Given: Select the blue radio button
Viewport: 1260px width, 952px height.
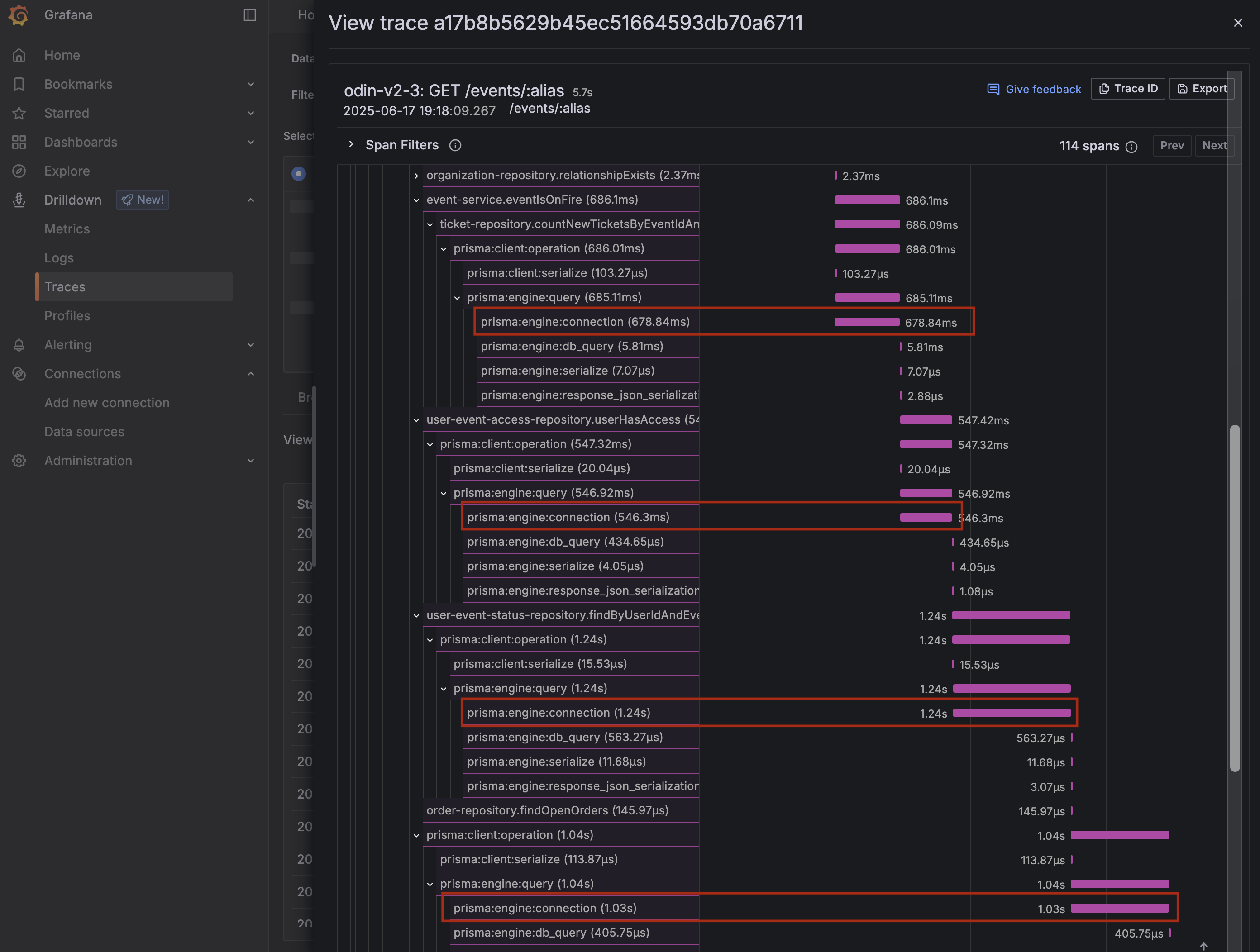Looking at the screenshot, I should pyautogui.click(x=299, y=174).
